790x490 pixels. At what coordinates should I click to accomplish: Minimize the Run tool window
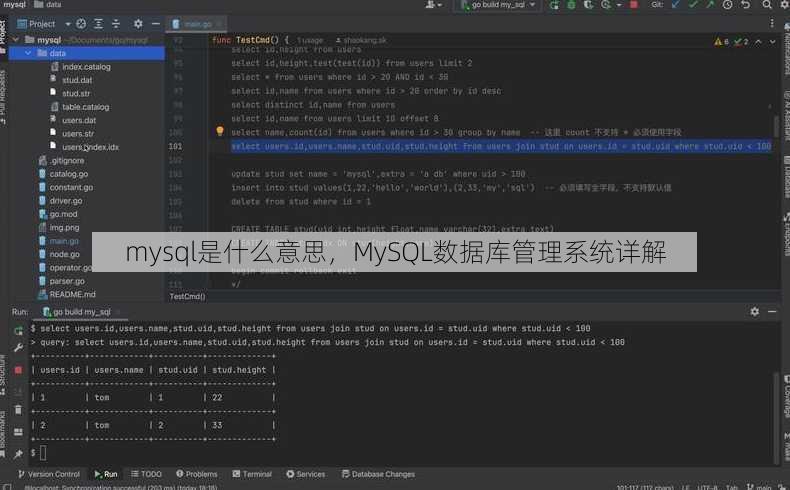click(x=772, y=312)
